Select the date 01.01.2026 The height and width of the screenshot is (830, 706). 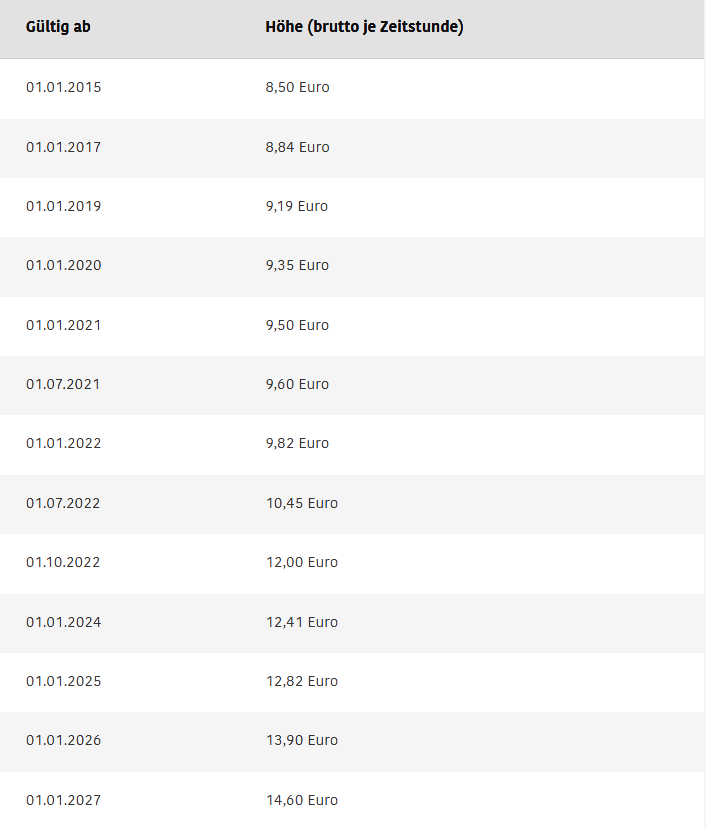[64, 740]
